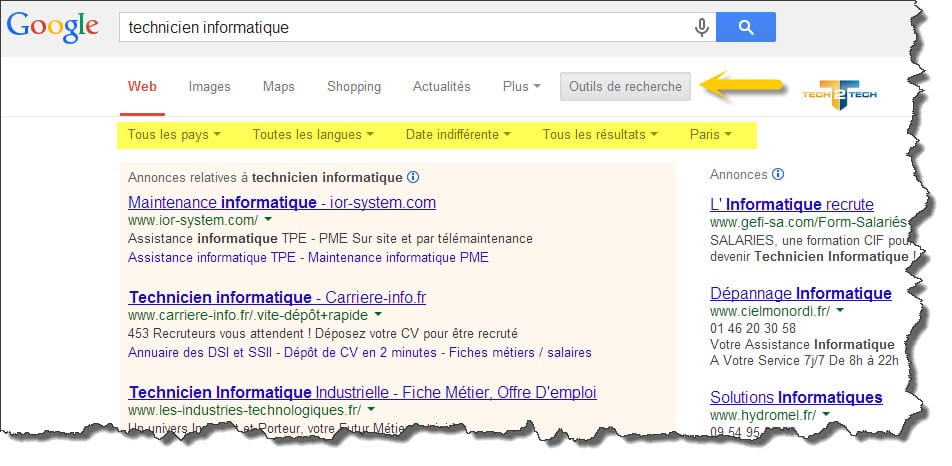
Task: Open the Toutes les langues dropdown
Action: [313, 135]
